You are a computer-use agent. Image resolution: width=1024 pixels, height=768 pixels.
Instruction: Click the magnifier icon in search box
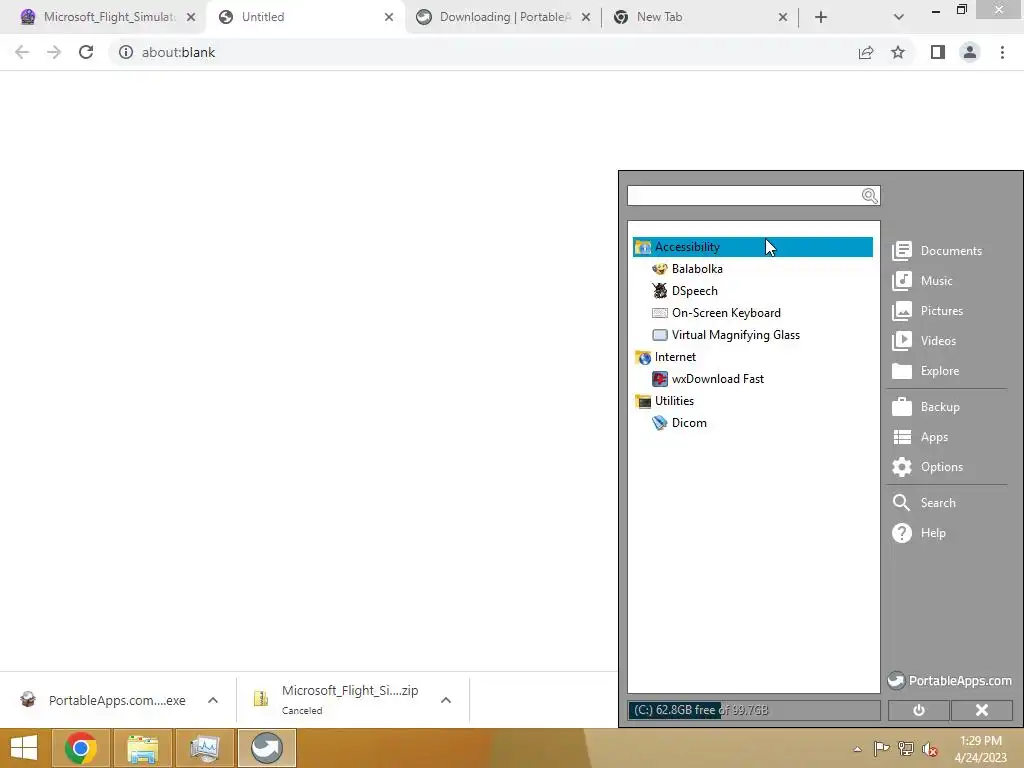(870, 196)
